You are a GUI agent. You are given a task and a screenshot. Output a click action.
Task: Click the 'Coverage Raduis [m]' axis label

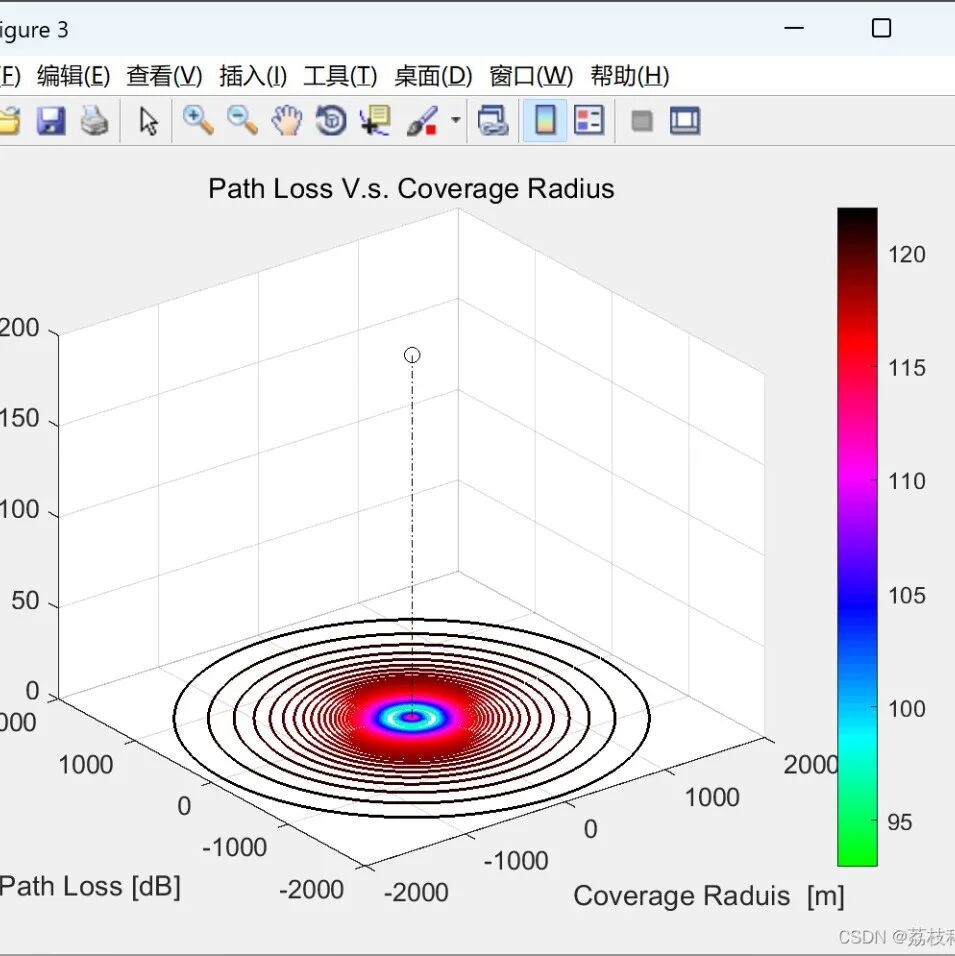(x=709, y=896)
